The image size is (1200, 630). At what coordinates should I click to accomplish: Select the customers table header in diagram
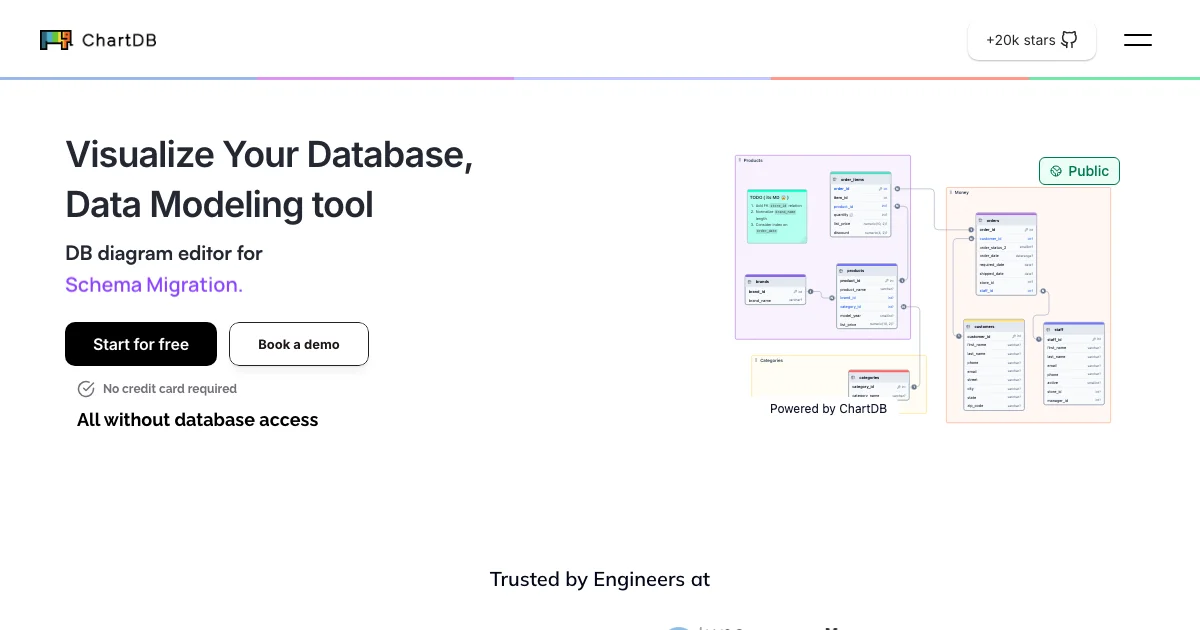point(994,326)
